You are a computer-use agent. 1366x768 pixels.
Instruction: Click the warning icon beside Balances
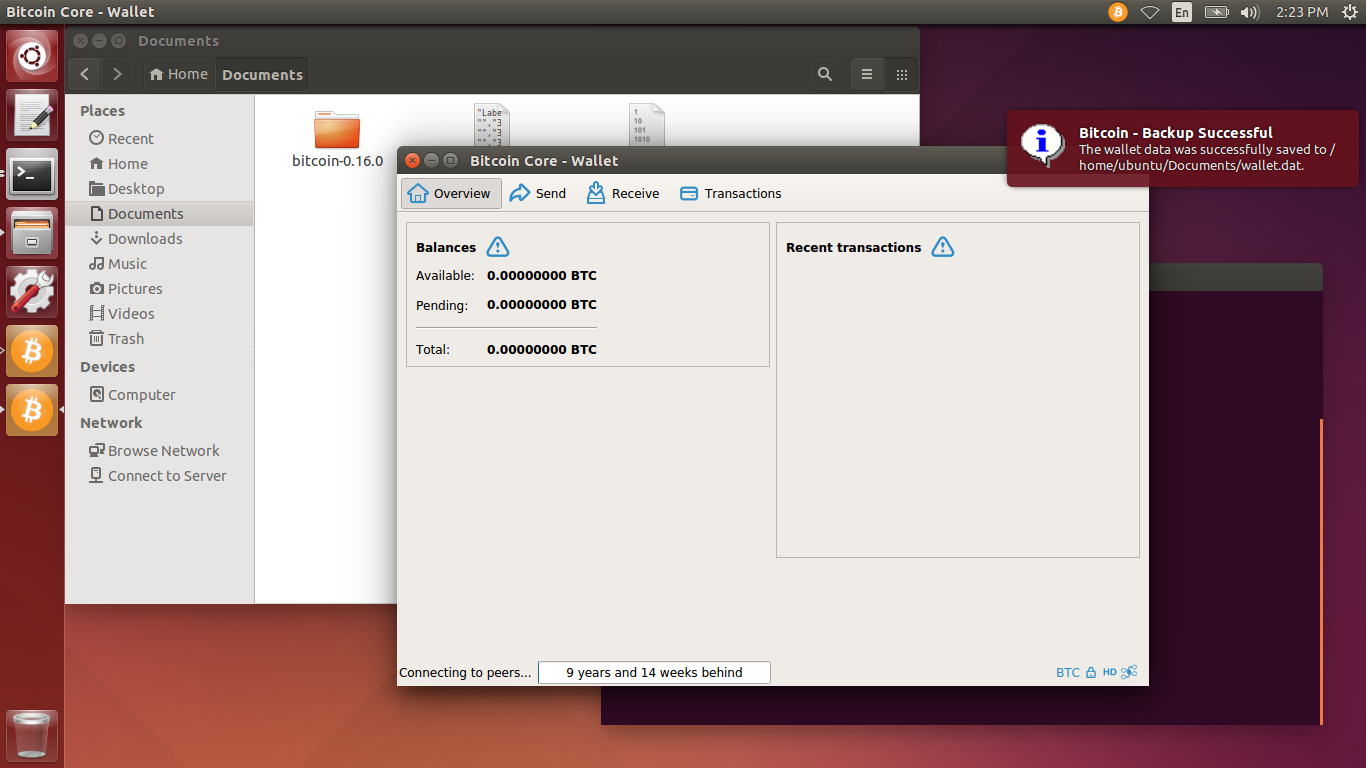pos(498,247)
